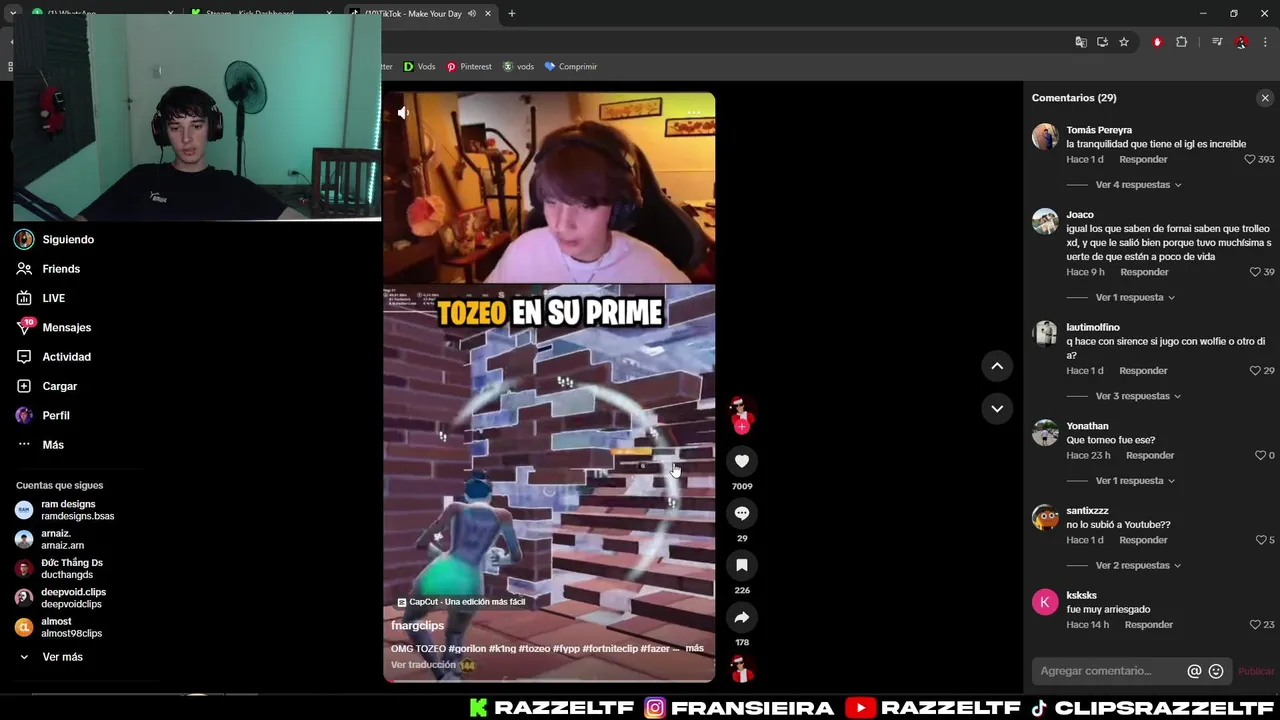1280x720 pixels.
Task: Reply to santixzzz's comment
Action: pyautogui.click(x=1143, y=540)
